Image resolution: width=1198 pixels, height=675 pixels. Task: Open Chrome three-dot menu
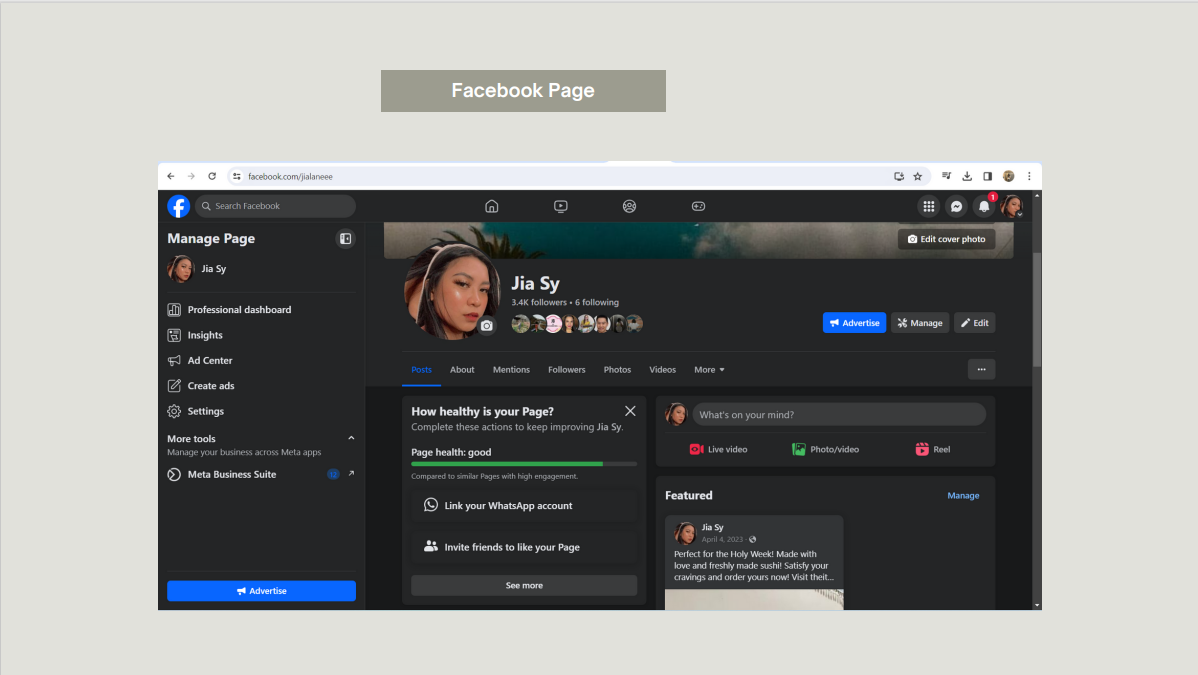[x=1029, y=177]
